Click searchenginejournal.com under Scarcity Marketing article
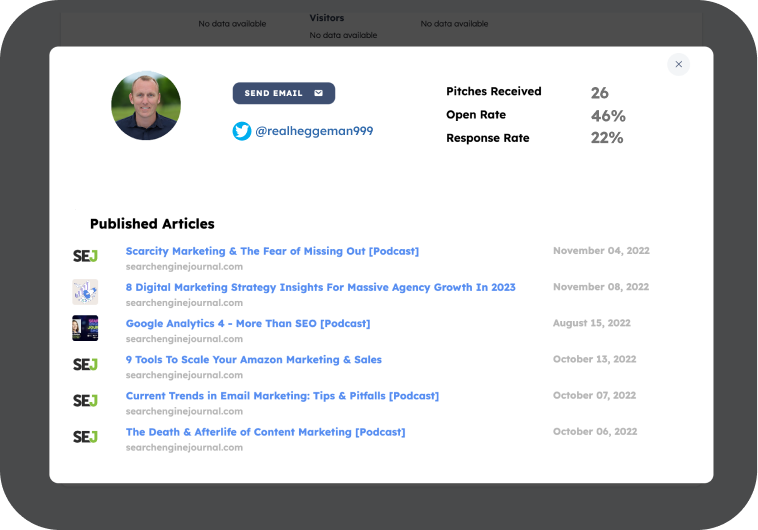This screenshot has height=530, width=758. (184, 266)
